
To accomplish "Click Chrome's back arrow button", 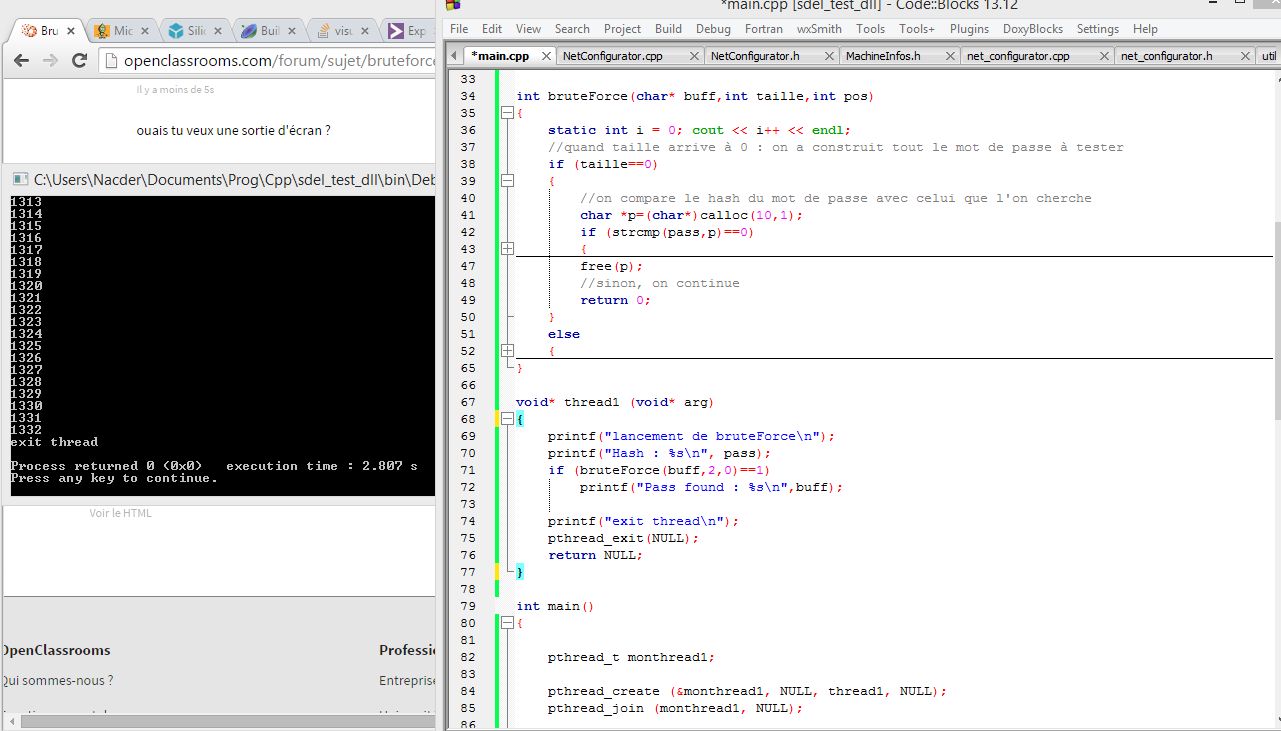I will click(21, 61).
